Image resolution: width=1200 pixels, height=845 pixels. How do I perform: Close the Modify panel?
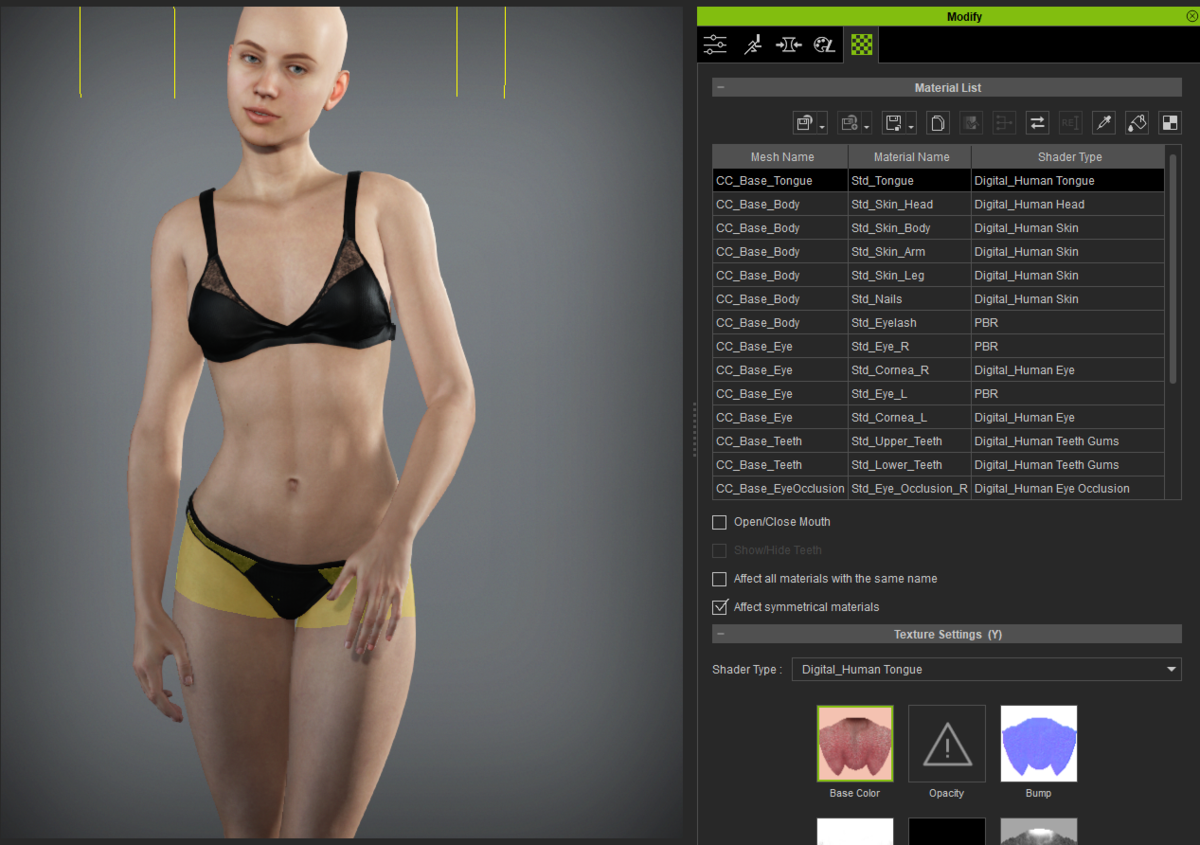(x=1190, y=16)
